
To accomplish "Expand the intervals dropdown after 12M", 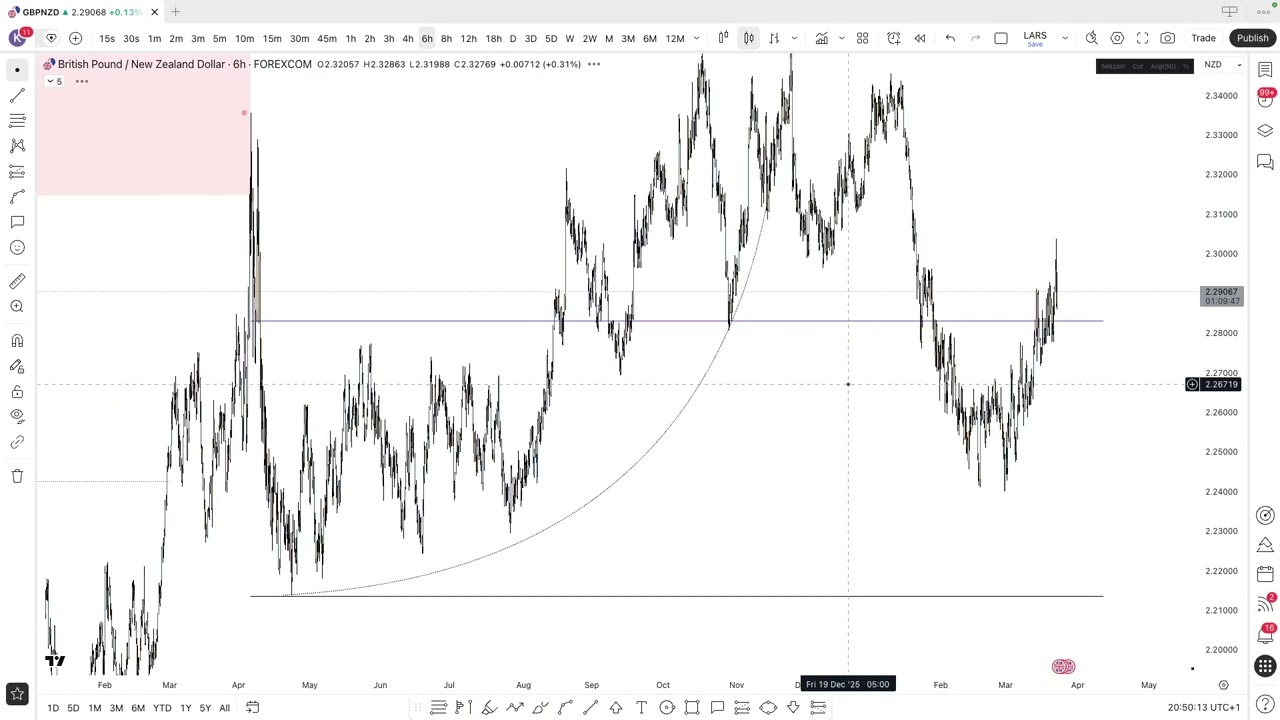I will click(x=696, y=38).
